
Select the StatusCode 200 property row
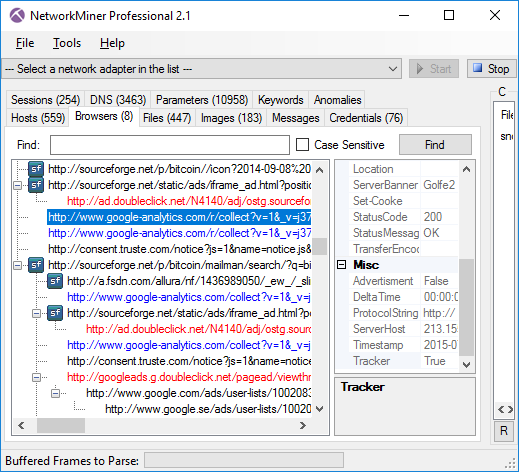pyautogui.click(x=403, y=217)
